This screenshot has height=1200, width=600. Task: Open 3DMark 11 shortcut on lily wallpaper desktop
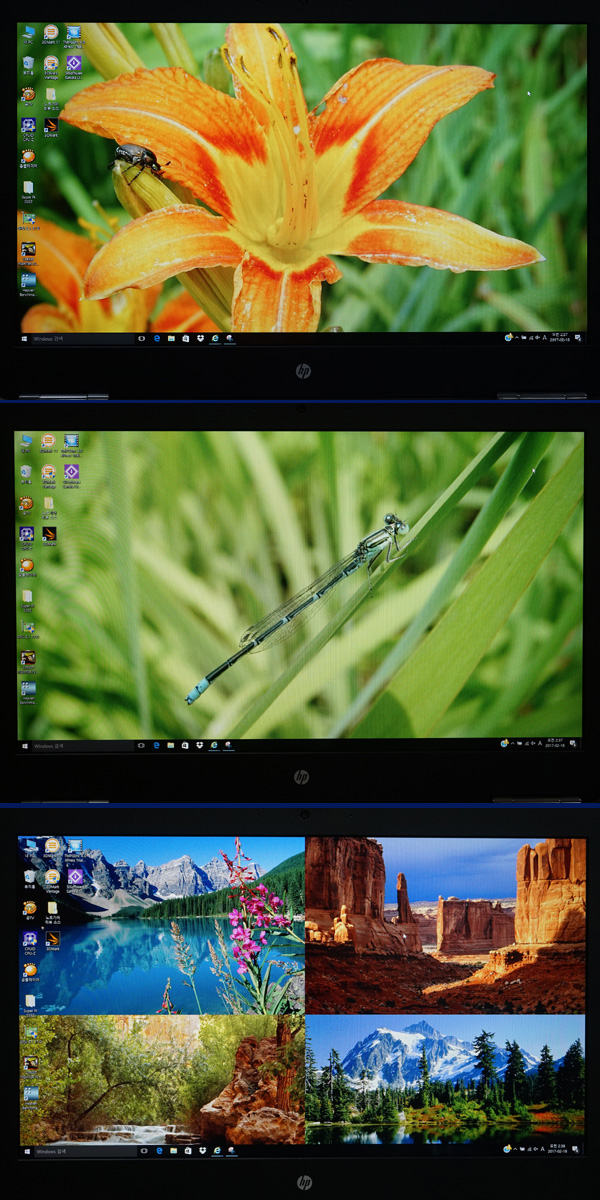click(x=51, y=35)
